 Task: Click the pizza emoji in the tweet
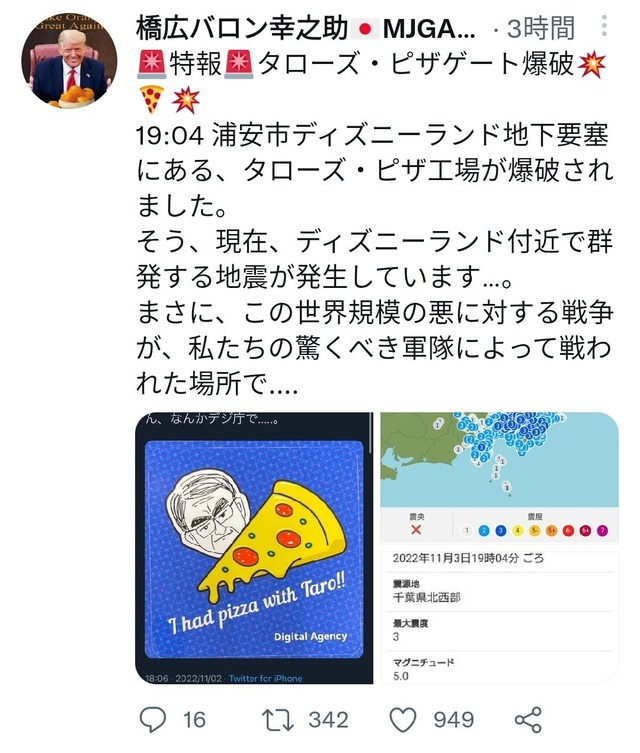(151, 99)
